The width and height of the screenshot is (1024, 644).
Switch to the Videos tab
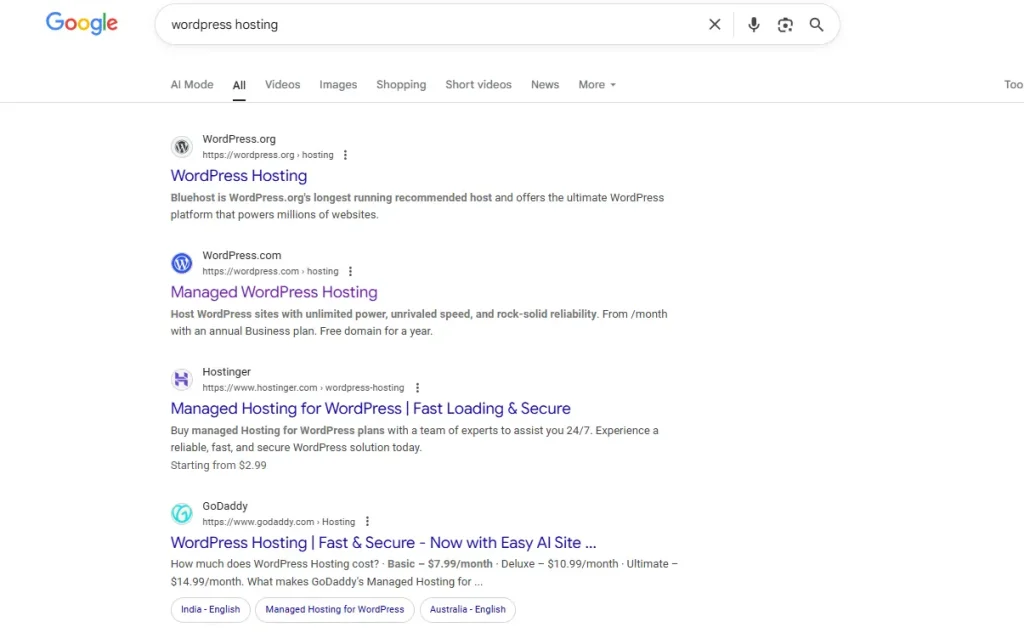(x=283, y=84)
